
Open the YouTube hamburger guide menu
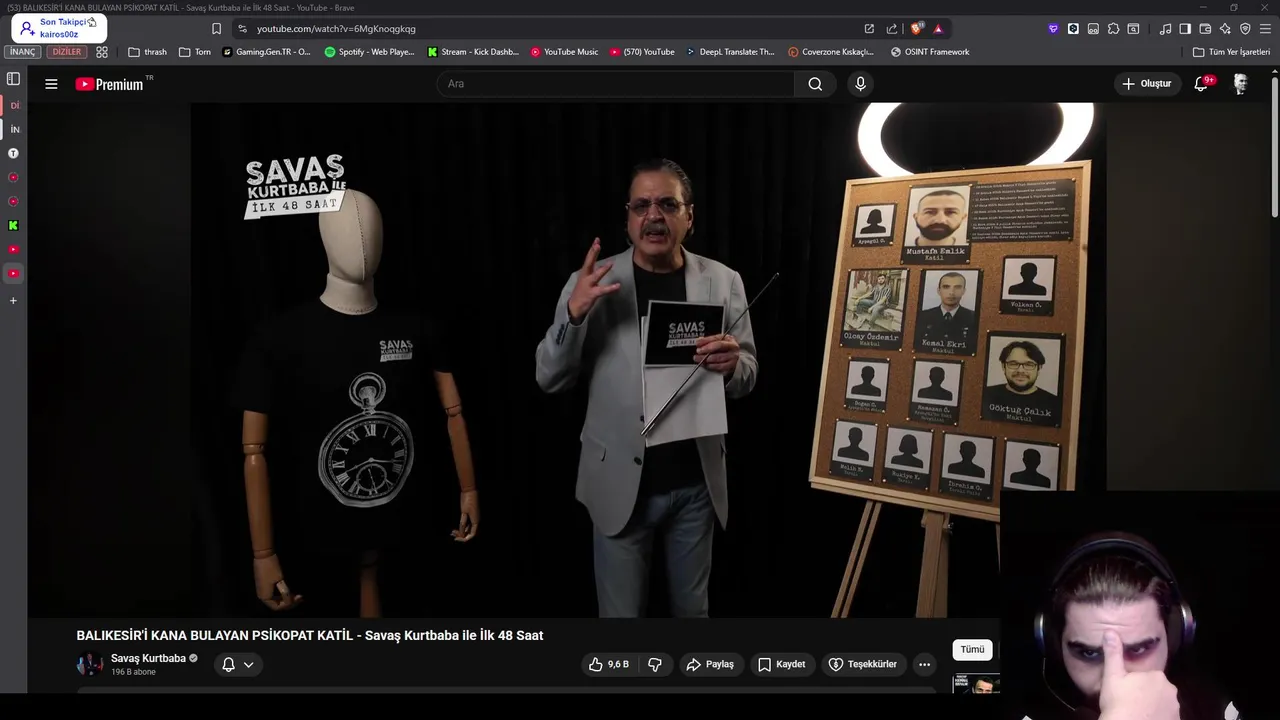(51, 84)
